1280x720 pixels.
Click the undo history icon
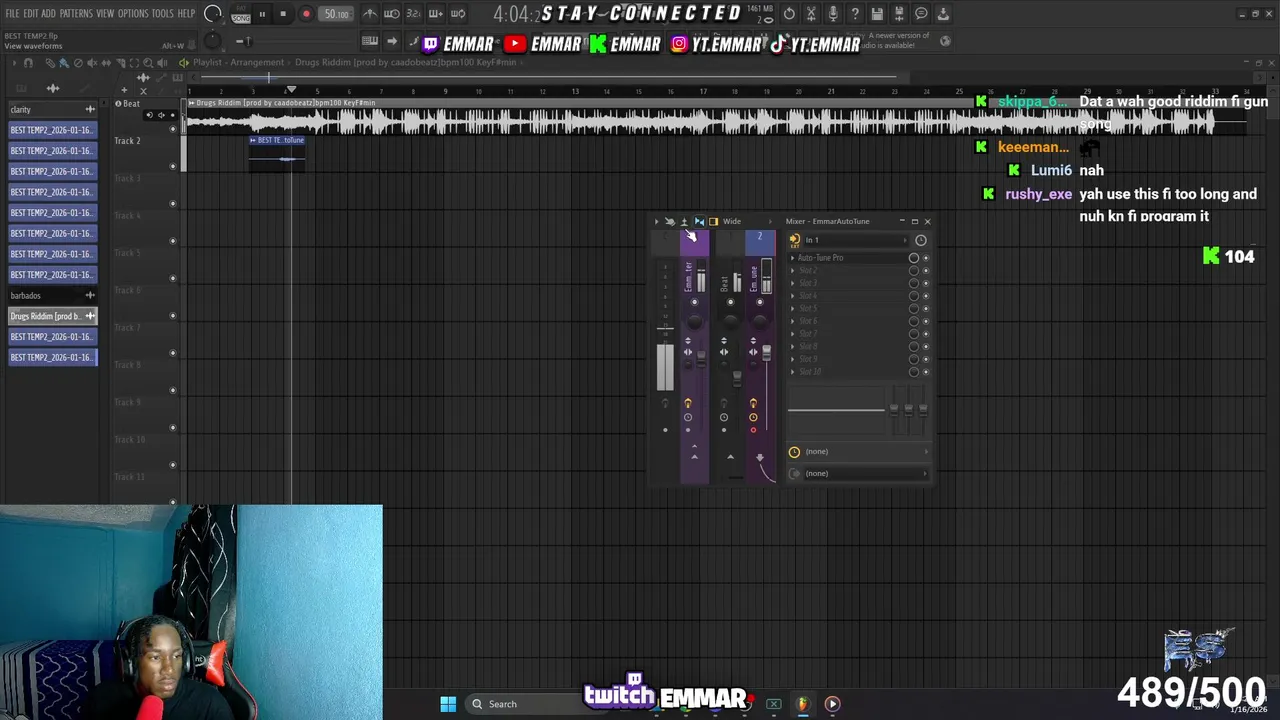point(789,14)
